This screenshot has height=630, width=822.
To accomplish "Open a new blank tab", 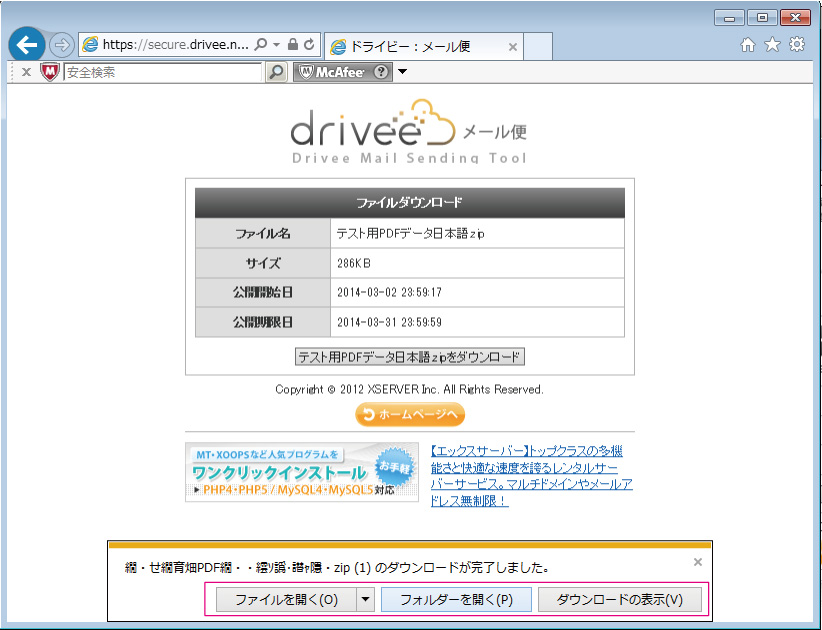I will point(538,47).
